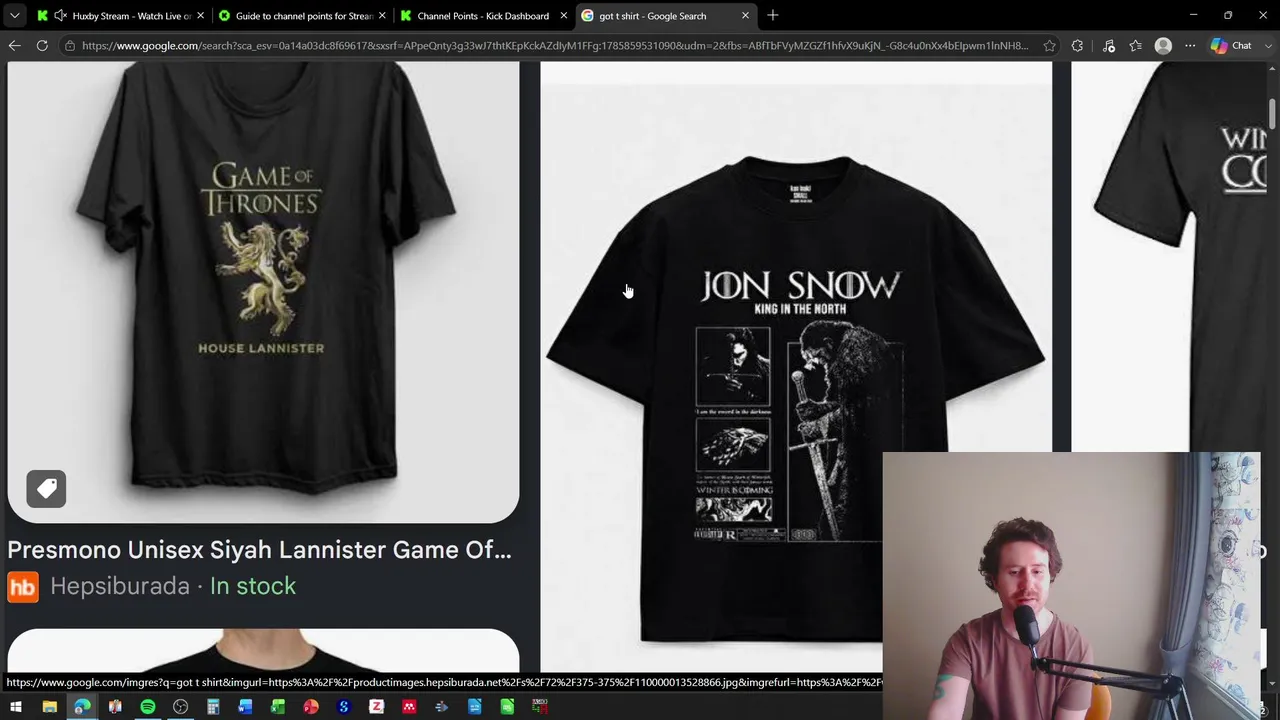Click the price tag icon on Lannister shirt
Viewport: 1280px width, 720px height.
tap(46, 489)
